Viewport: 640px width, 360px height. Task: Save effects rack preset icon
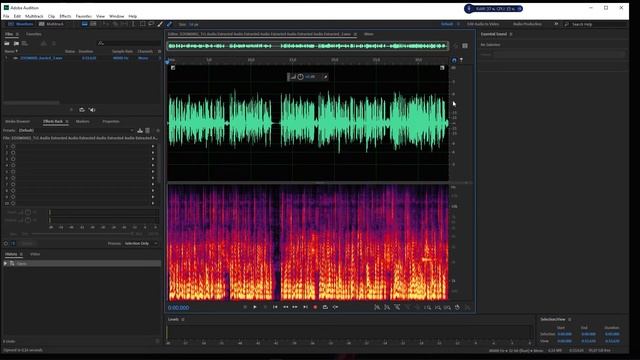[x=140, y=130]
